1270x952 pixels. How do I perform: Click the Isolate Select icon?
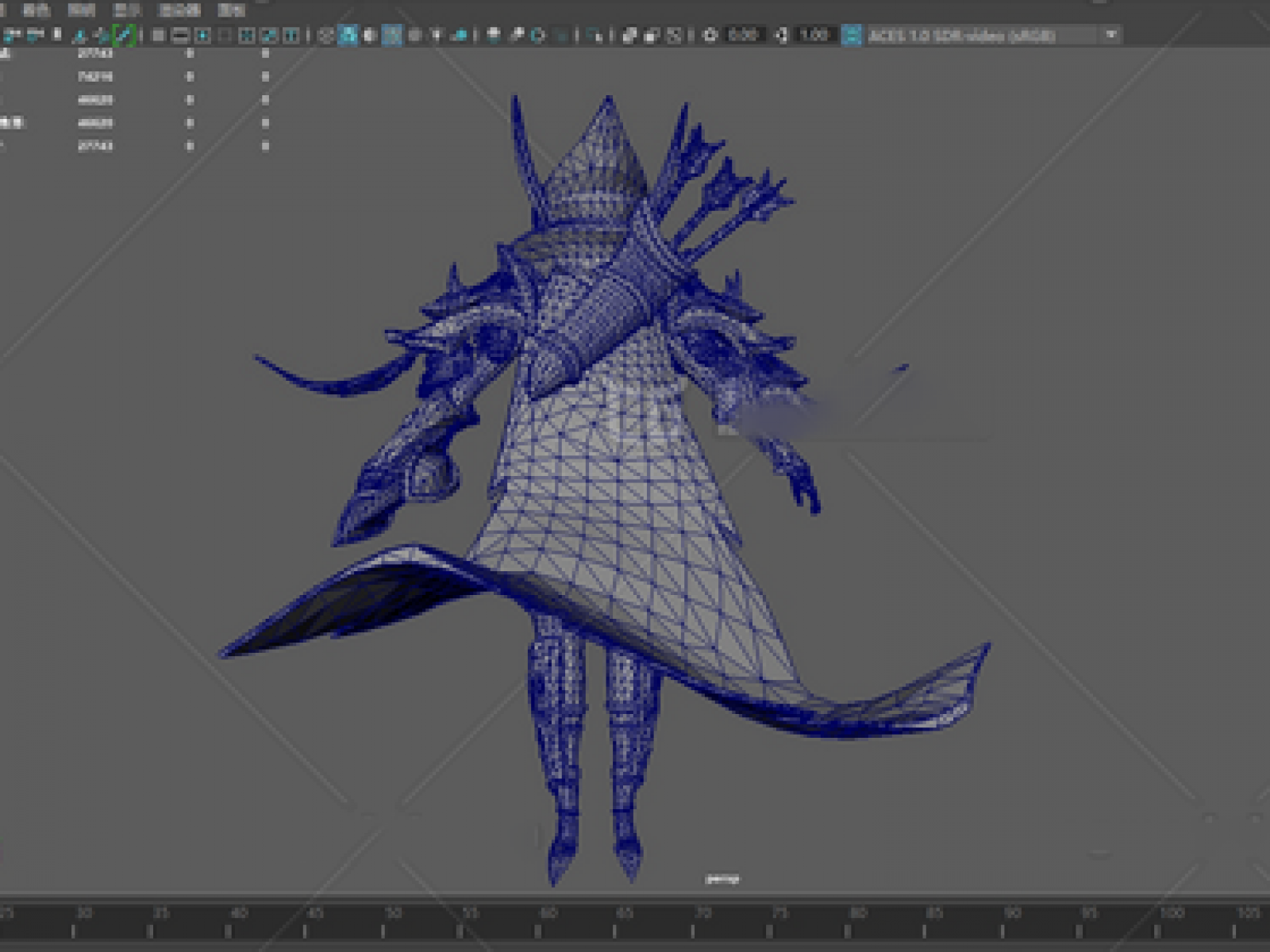point(595,35)
